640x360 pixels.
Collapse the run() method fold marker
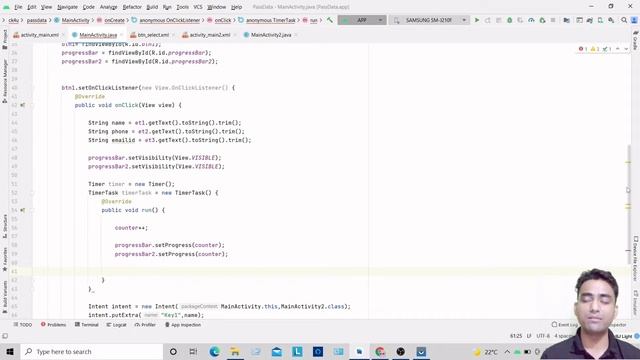click(32, 210)
